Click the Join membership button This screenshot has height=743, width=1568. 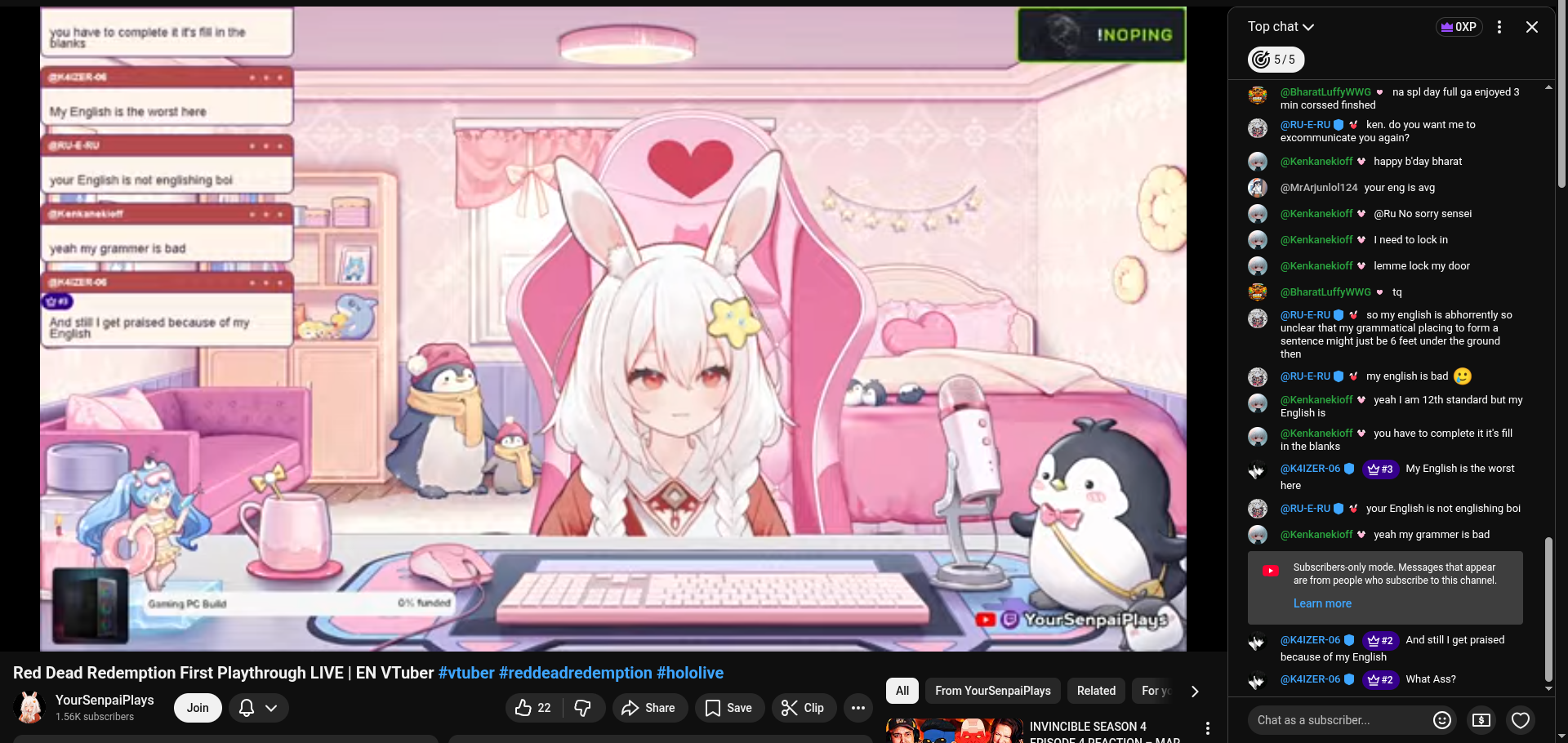[198, 708]
